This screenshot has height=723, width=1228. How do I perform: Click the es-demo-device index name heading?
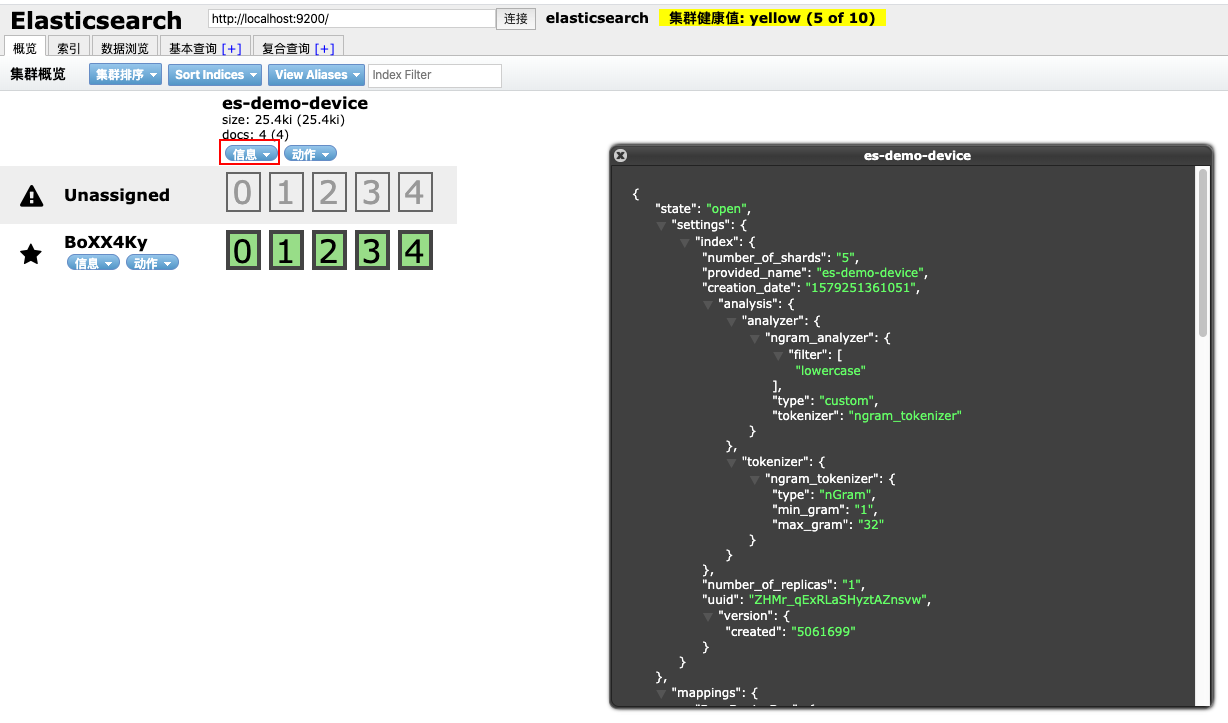pos(295,103)
